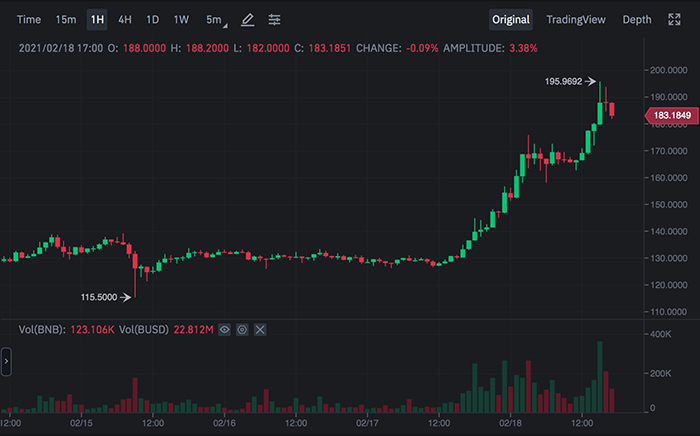Viewport: 700px width, 436px height.
Task: Click the 02/16 date axis label
Action: pos(224,423)
